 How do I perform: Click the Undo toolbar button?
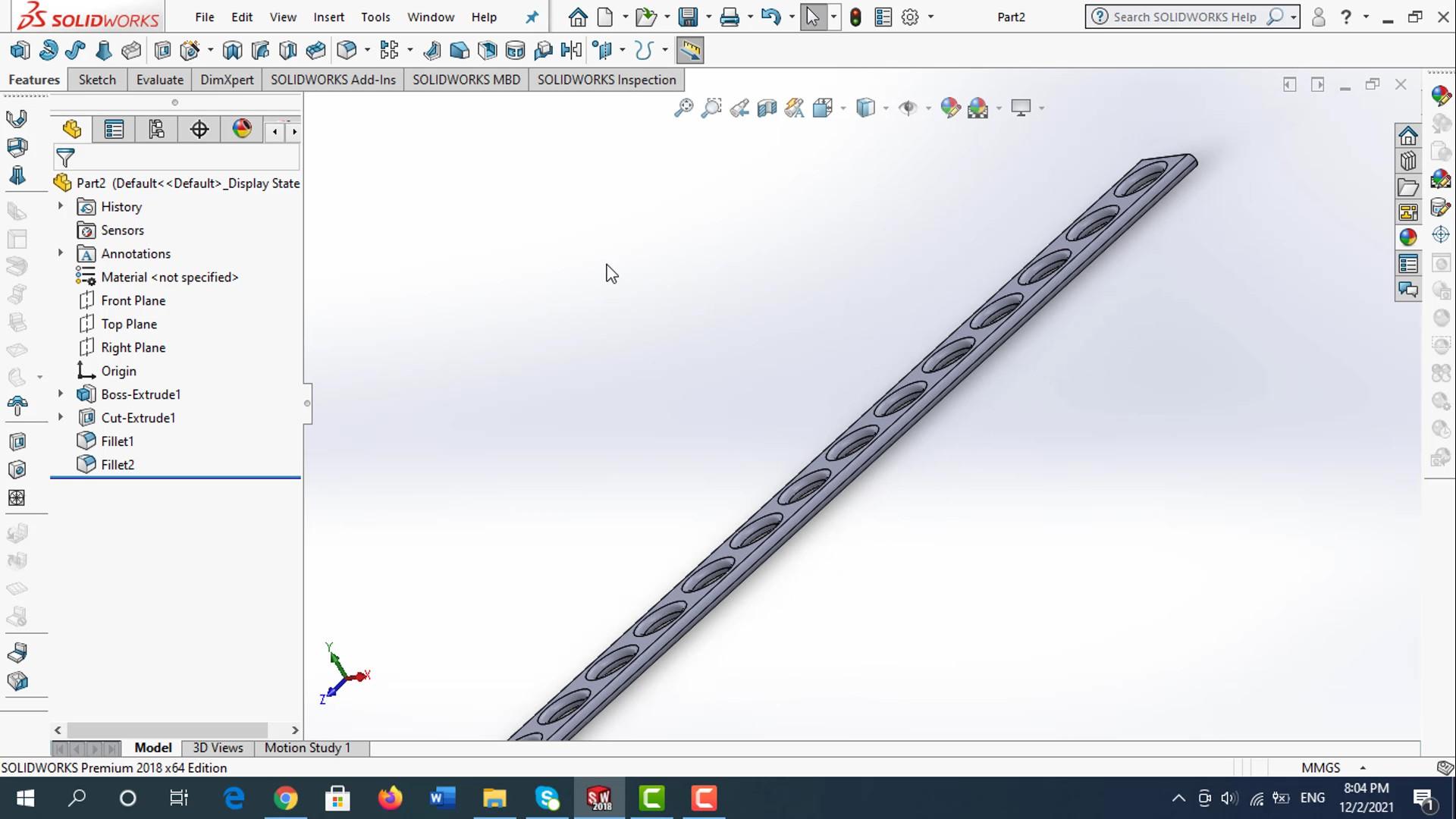(x=770, y=16)
